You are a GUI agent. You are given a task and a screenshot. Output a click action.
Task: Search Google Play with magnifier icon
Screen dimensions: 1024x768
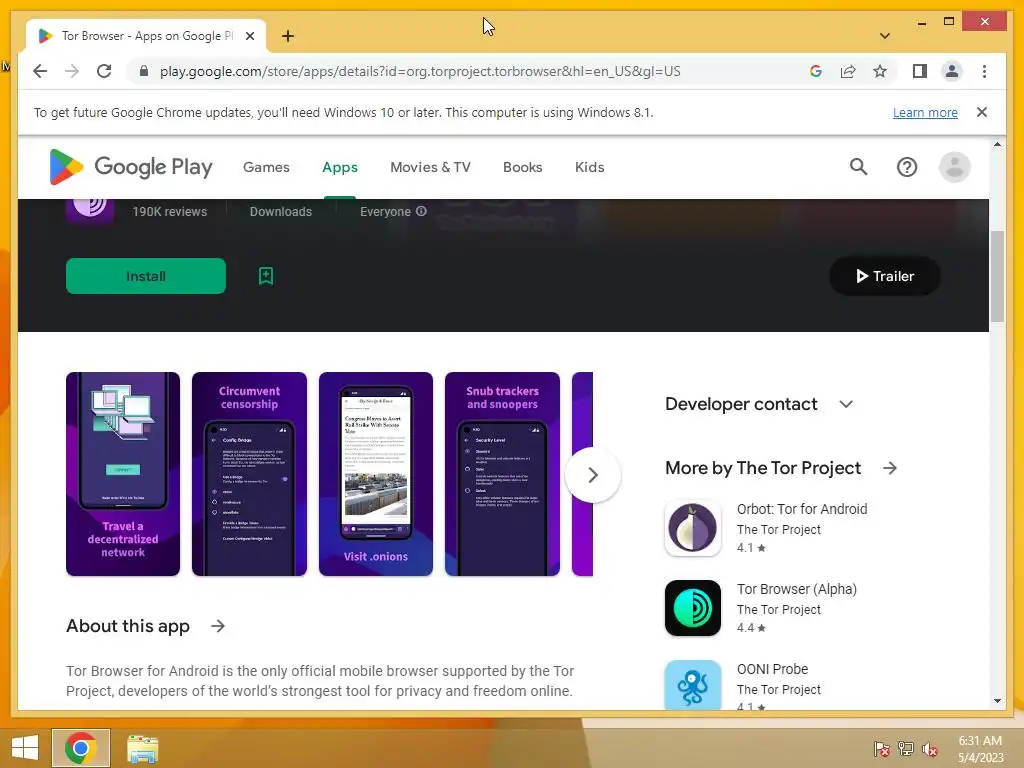pos(858,167)
